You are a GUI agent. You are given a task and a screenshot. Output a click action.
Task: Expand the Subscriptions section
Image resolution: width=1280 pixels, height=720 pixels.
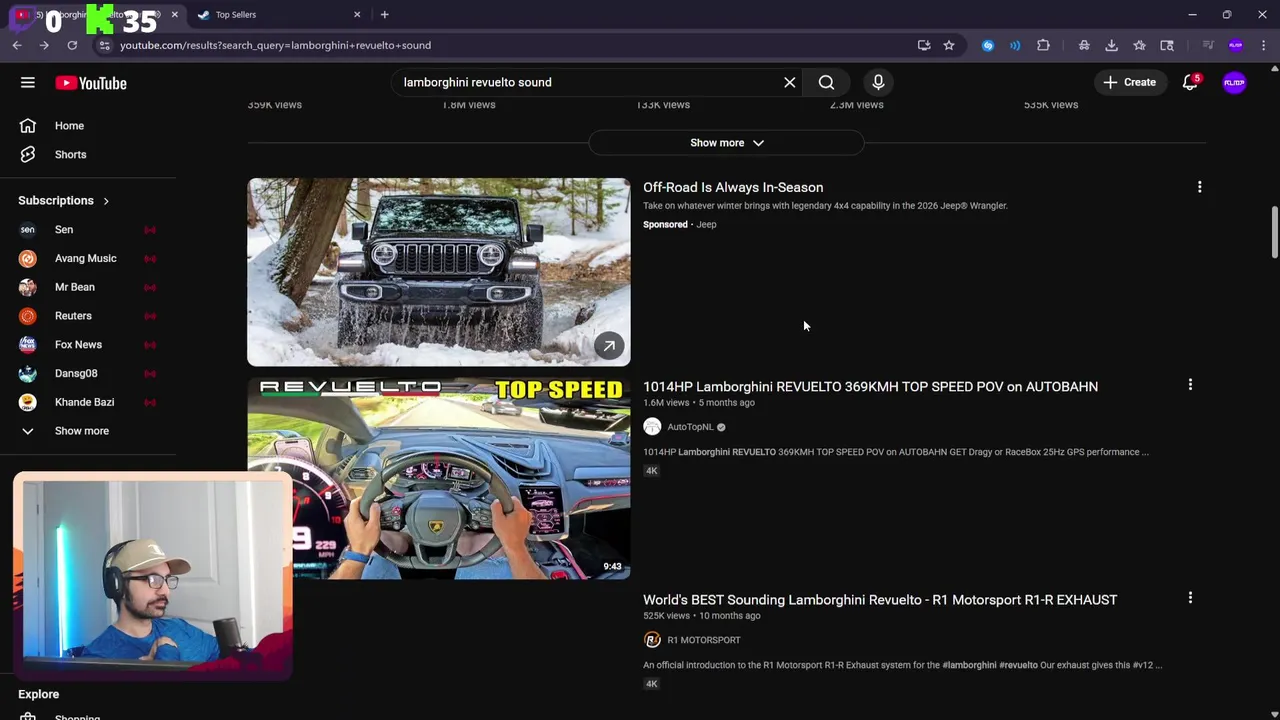(64, 201)
